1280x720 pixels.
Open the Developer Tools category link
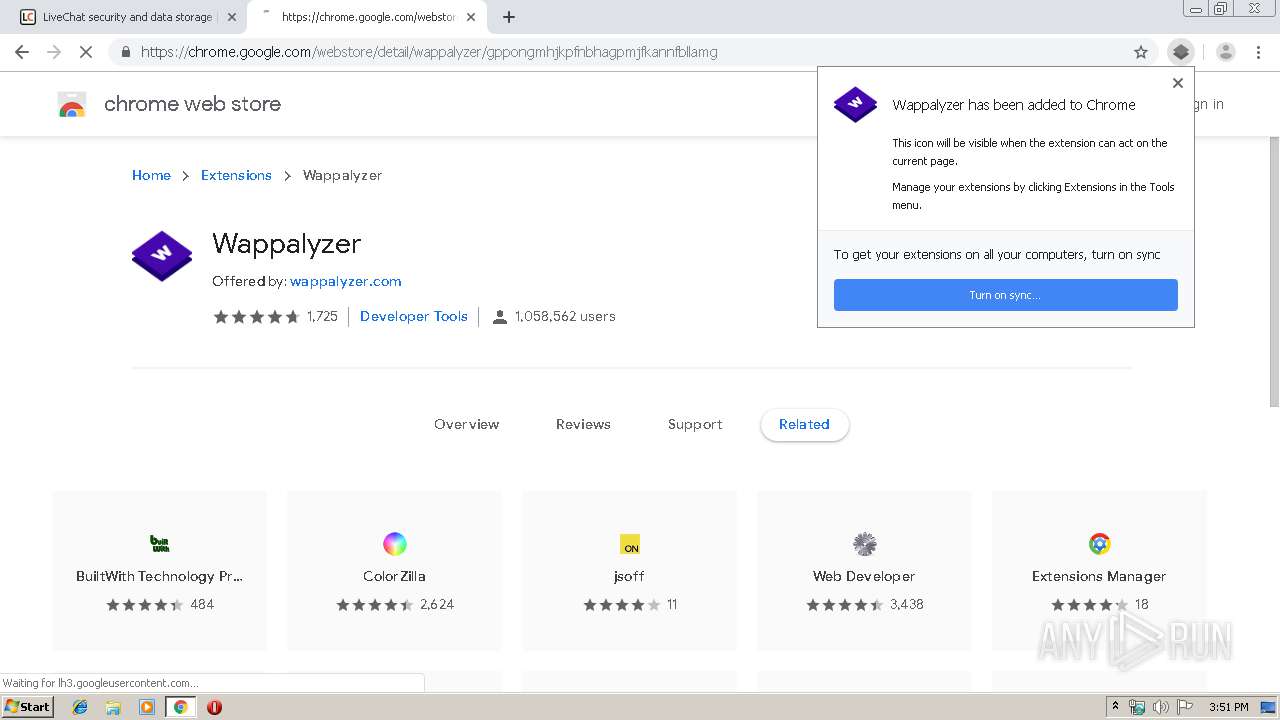(x=414, y=316)
